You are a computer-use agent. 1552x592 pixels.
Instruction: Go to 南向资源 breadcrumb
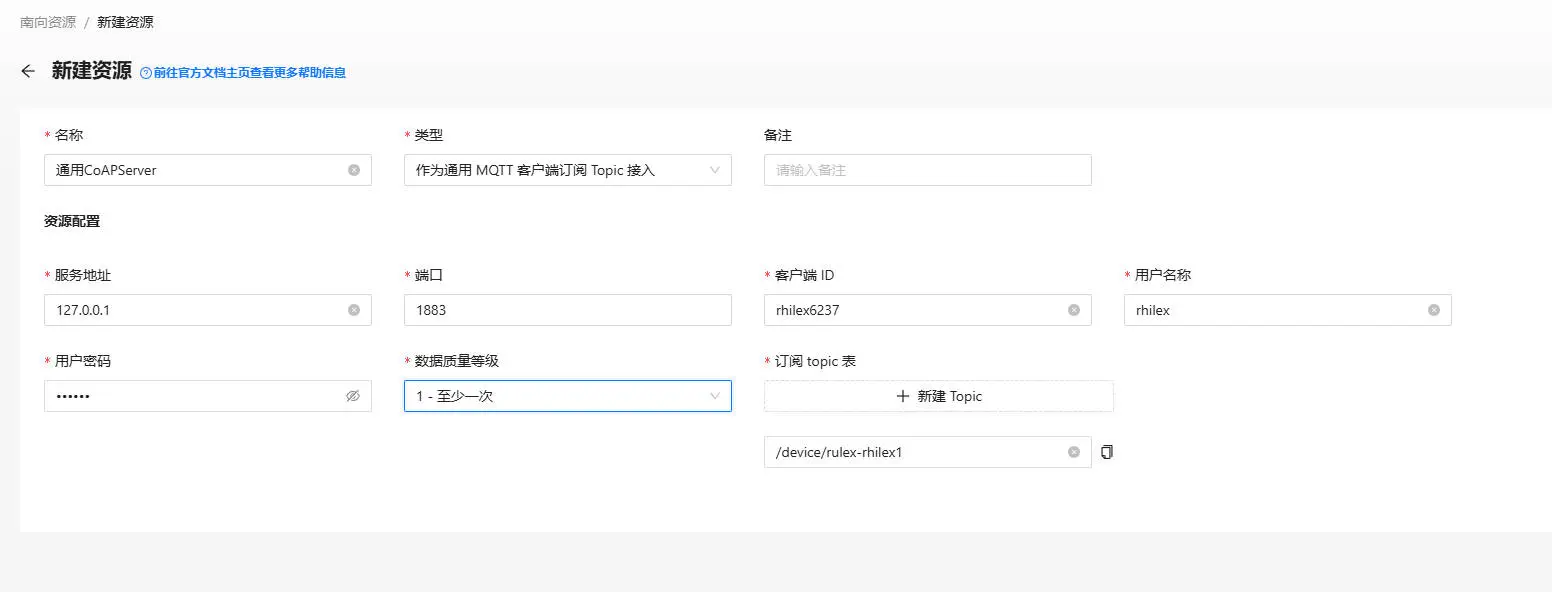click(48, 22)
